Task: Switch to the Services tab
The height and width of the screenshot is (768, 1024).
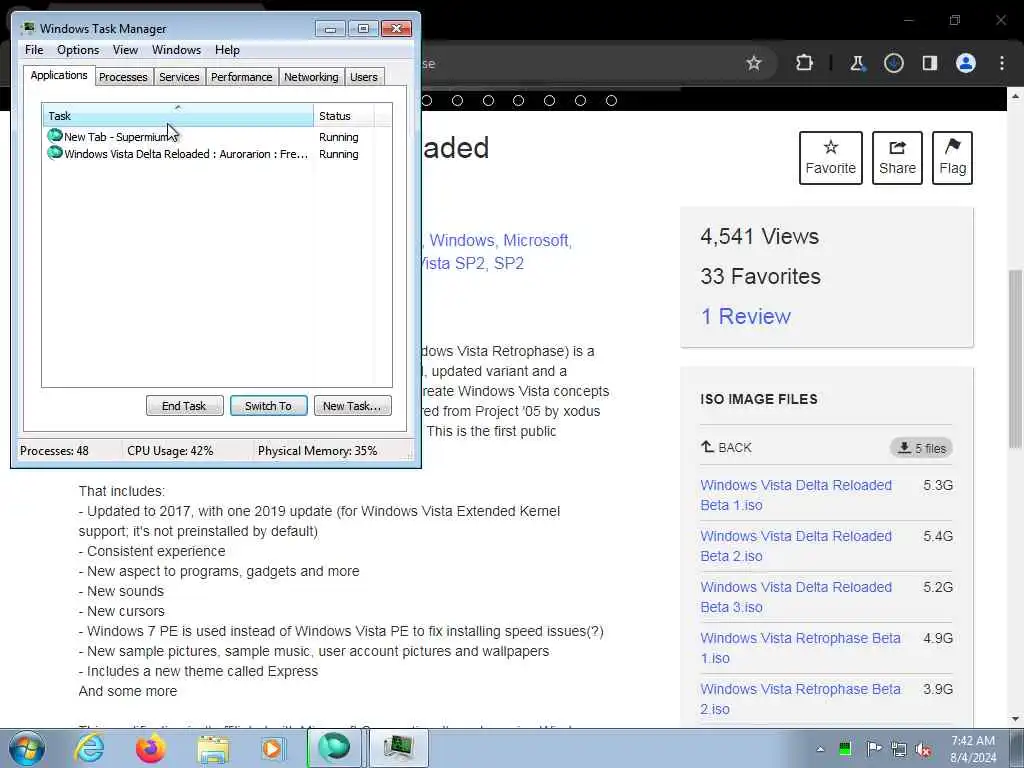Action: point(179,77)
